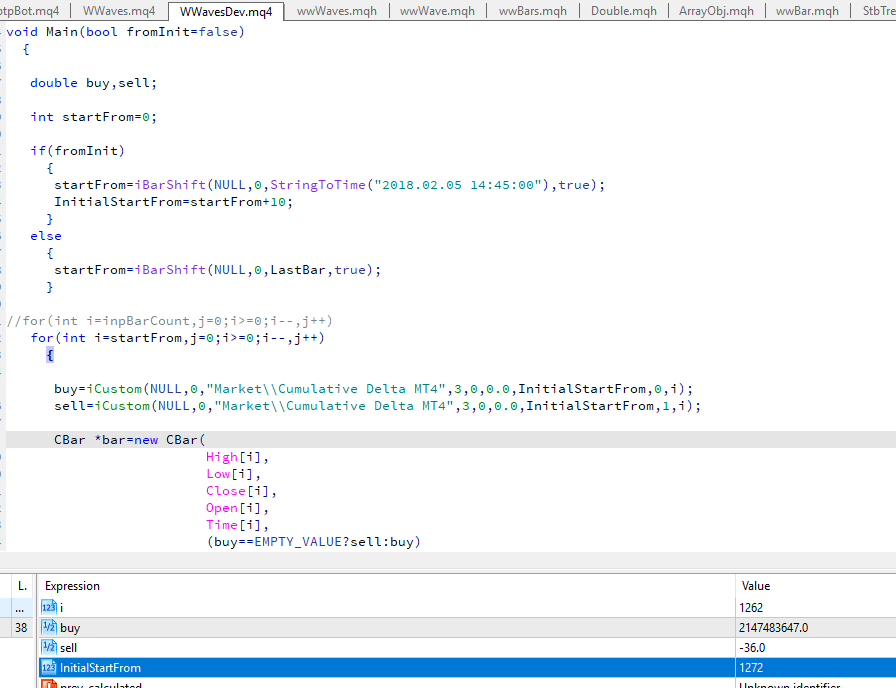Switch to the ArrayObj.mqh tab
Image resolution: width=896 pixels, height=688 pixels.
[x=716, y=11]
